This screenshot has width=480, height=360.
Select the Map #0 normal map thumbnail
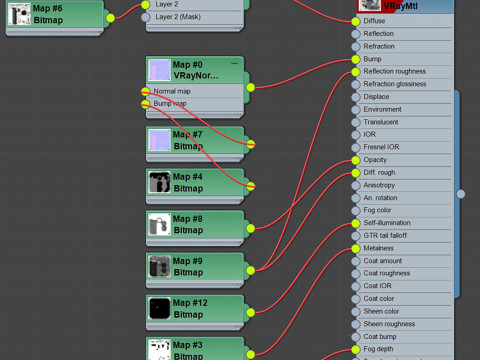(x=159, y=70)
